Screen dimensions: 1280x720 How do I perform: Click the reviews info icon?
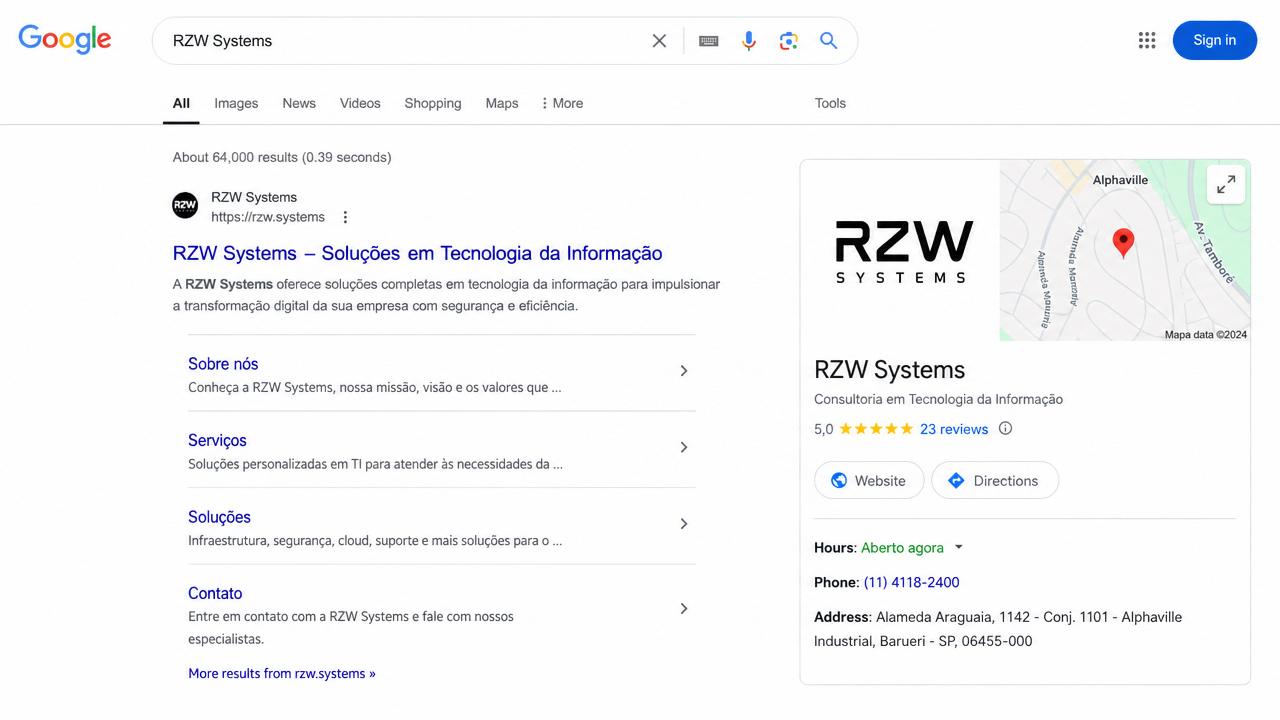click(x=1006, y=429)
